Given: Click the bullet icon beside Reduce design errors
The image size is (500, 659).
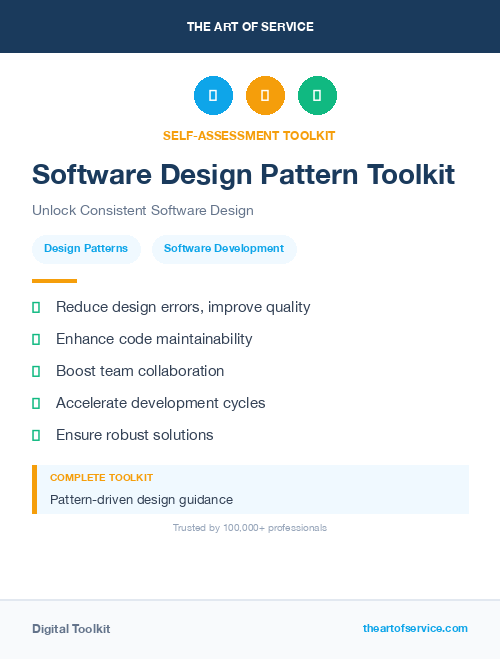Looking at the screenshot, I should [x=36, y=307].
